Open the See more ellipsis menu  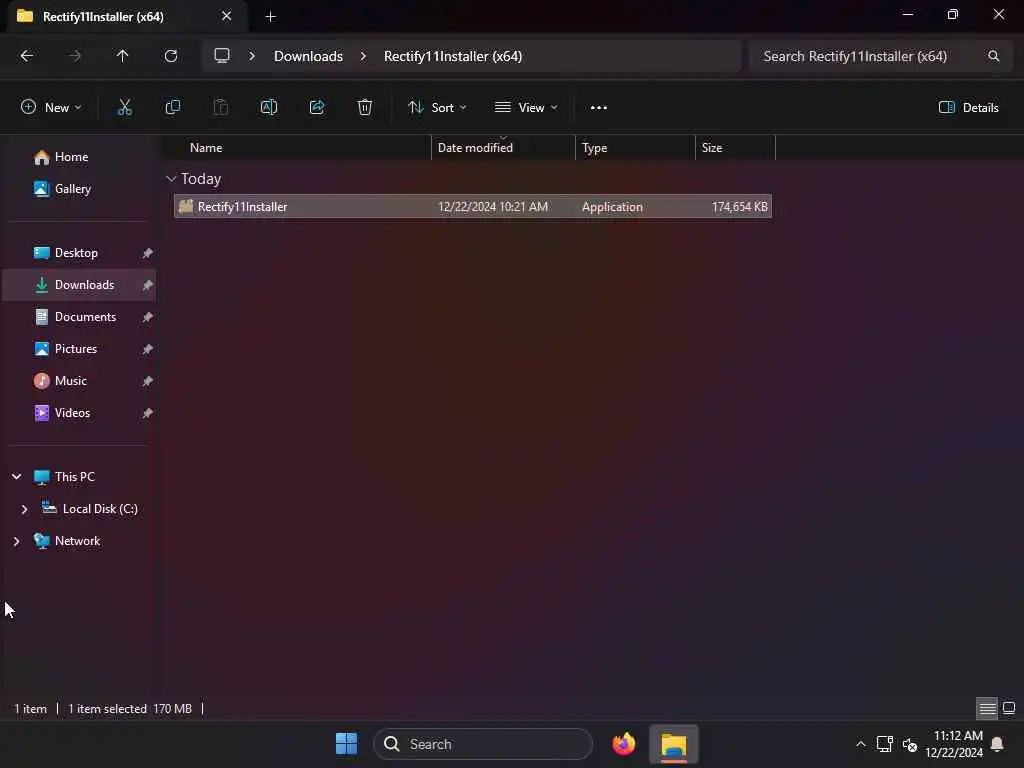(x=599, y=108)
